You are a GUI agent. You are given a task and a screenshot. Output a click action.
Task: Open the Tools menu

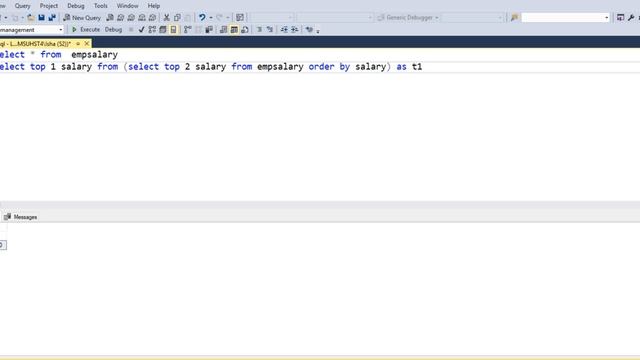click(x=100, y=6)
